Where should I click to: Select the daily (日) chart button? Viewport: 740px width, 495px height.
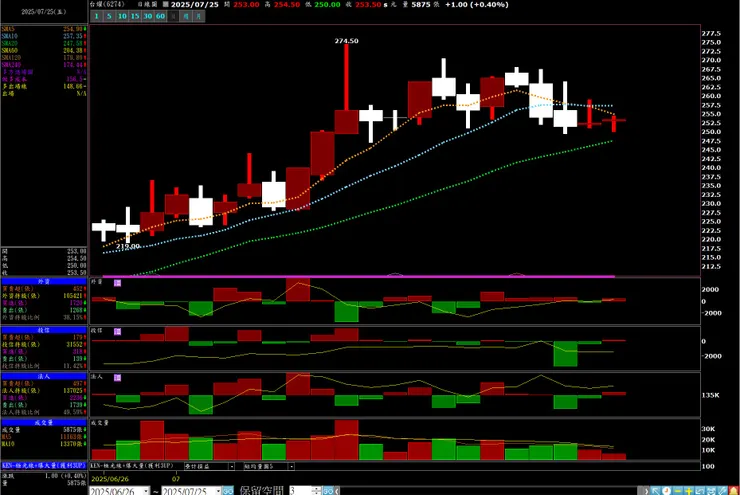click(173, 16)
